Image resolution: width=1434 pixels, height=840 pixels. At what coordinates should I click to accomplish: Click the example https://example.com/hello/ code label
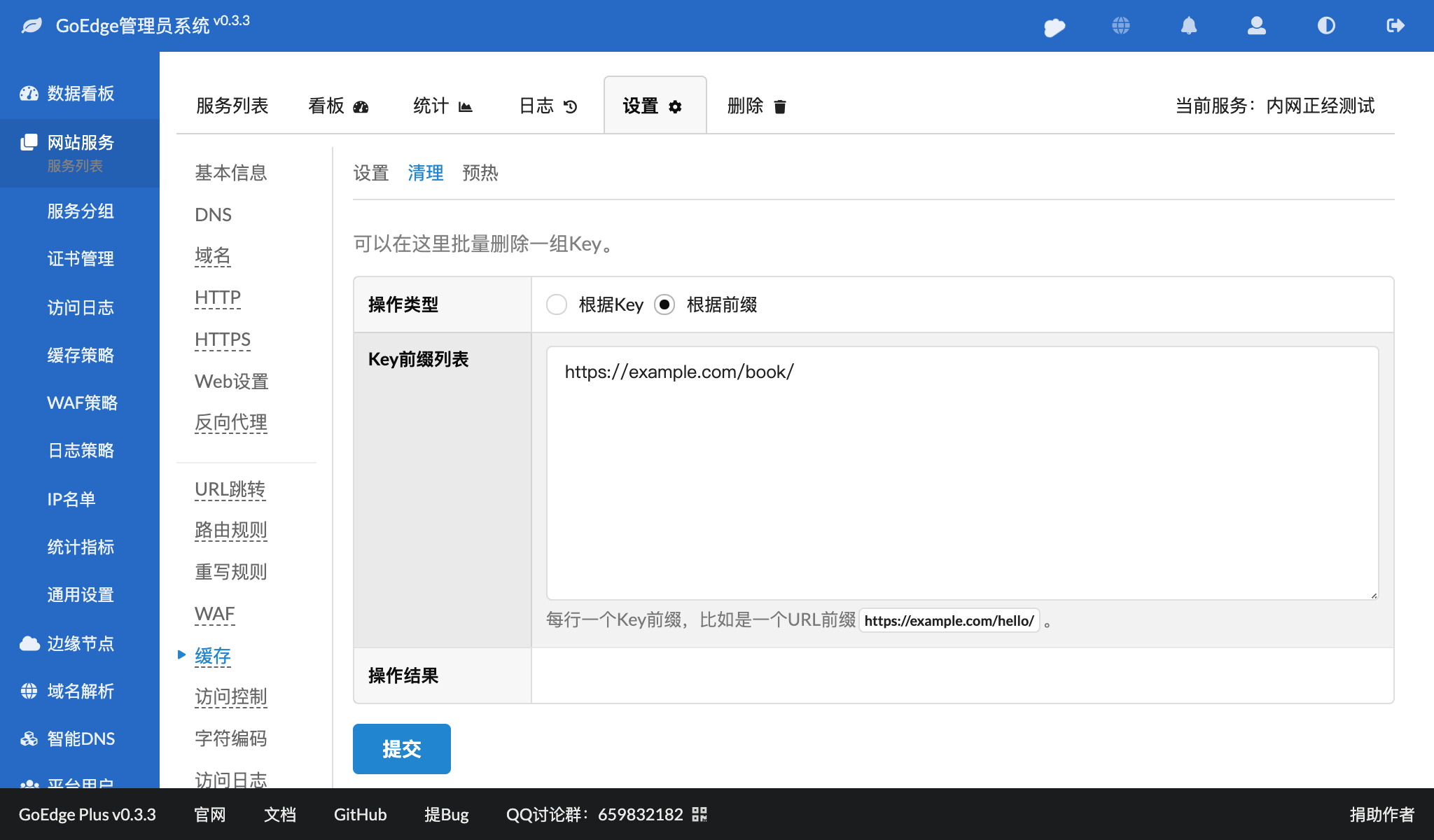(949, 620)
